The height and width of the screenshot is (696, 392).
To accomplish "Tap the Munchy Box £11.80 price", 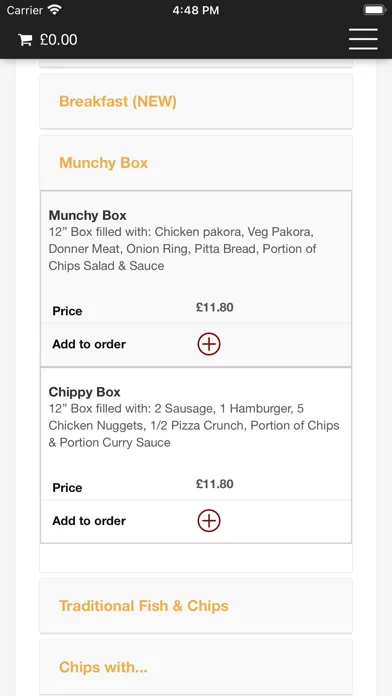I will coord(214,307).
